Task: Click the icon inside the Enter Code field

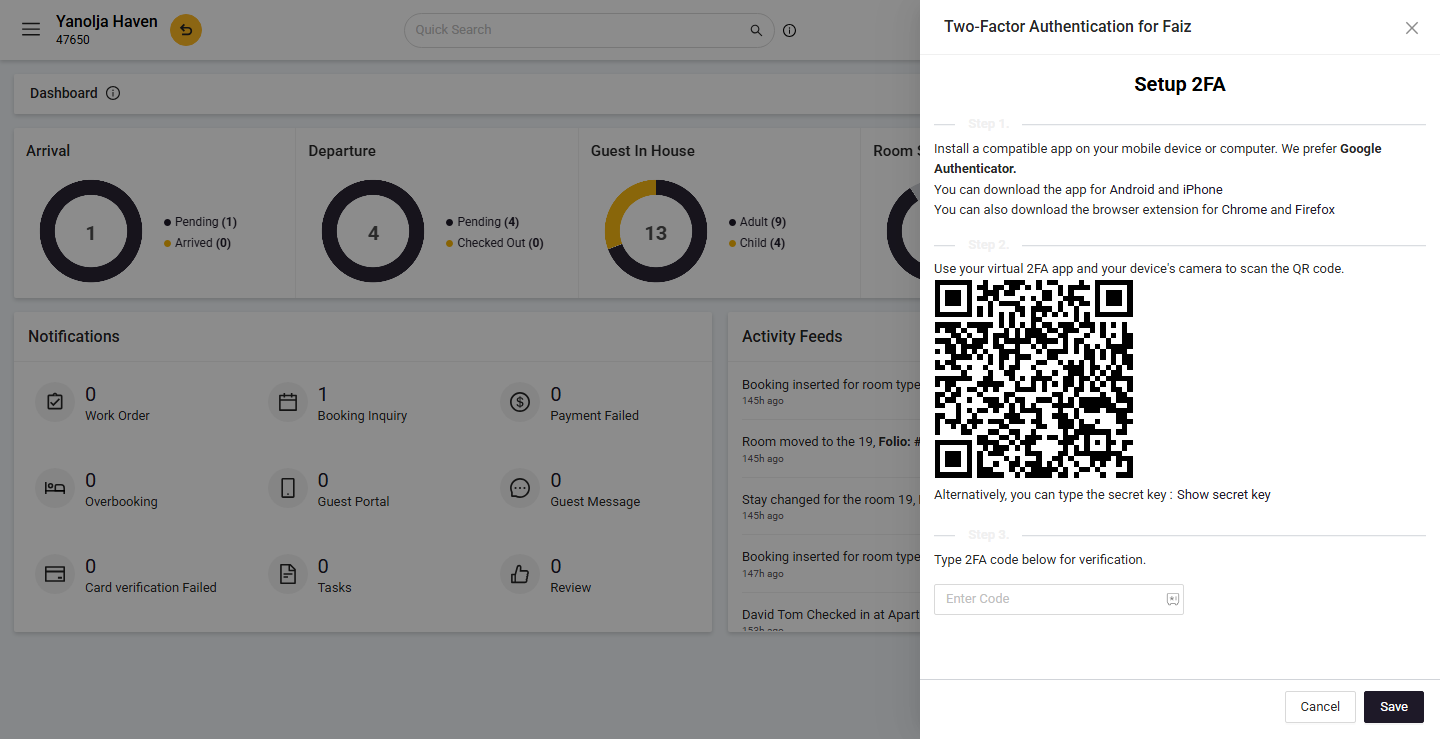Action: (1172, 599)
